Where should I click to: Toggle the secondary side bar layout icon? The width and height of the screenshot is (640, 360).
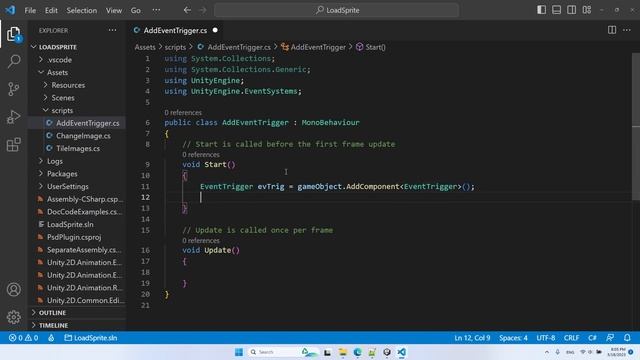coord(571,10)
